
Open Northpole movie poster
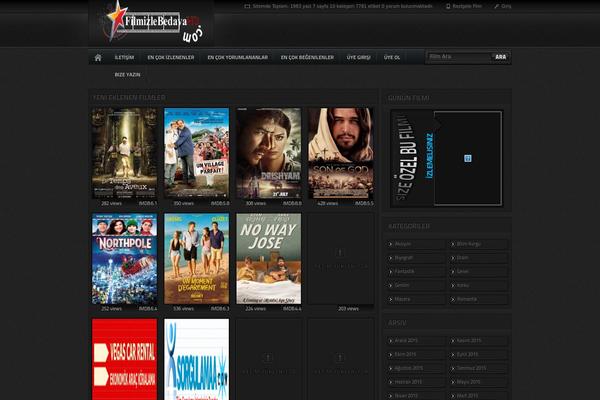pos(124,259)
